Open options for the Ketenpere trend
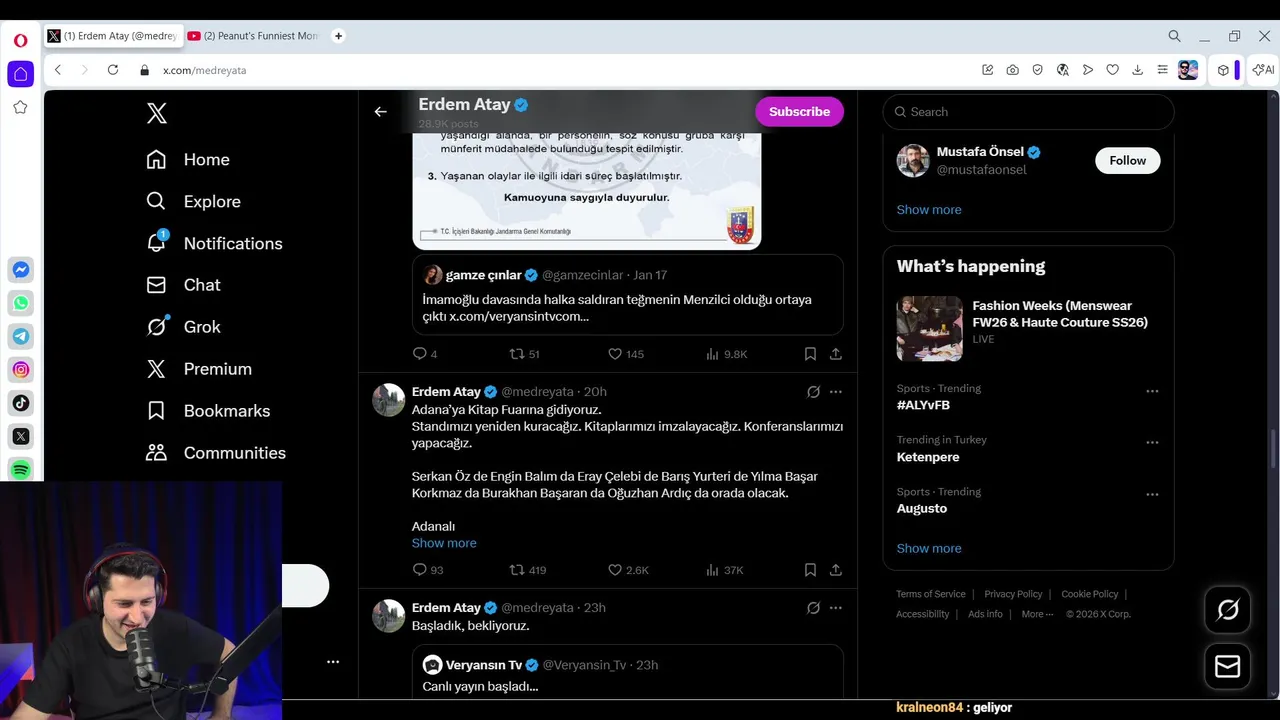The height and width of the screenshot is (720, 1280). [x=1152, y=443]
